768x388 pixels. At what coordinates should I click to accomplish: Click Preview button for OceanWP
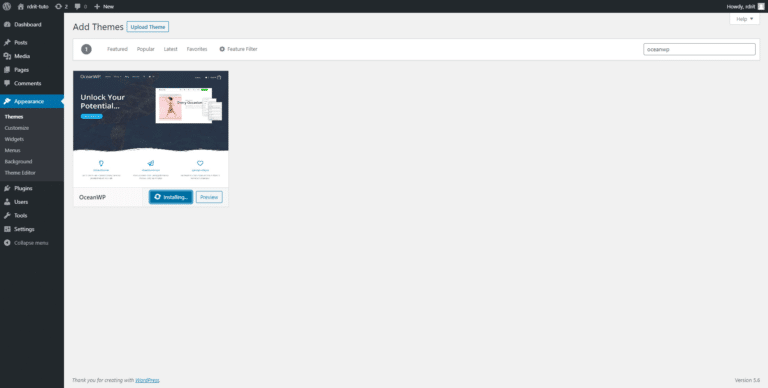click(209, 197)
